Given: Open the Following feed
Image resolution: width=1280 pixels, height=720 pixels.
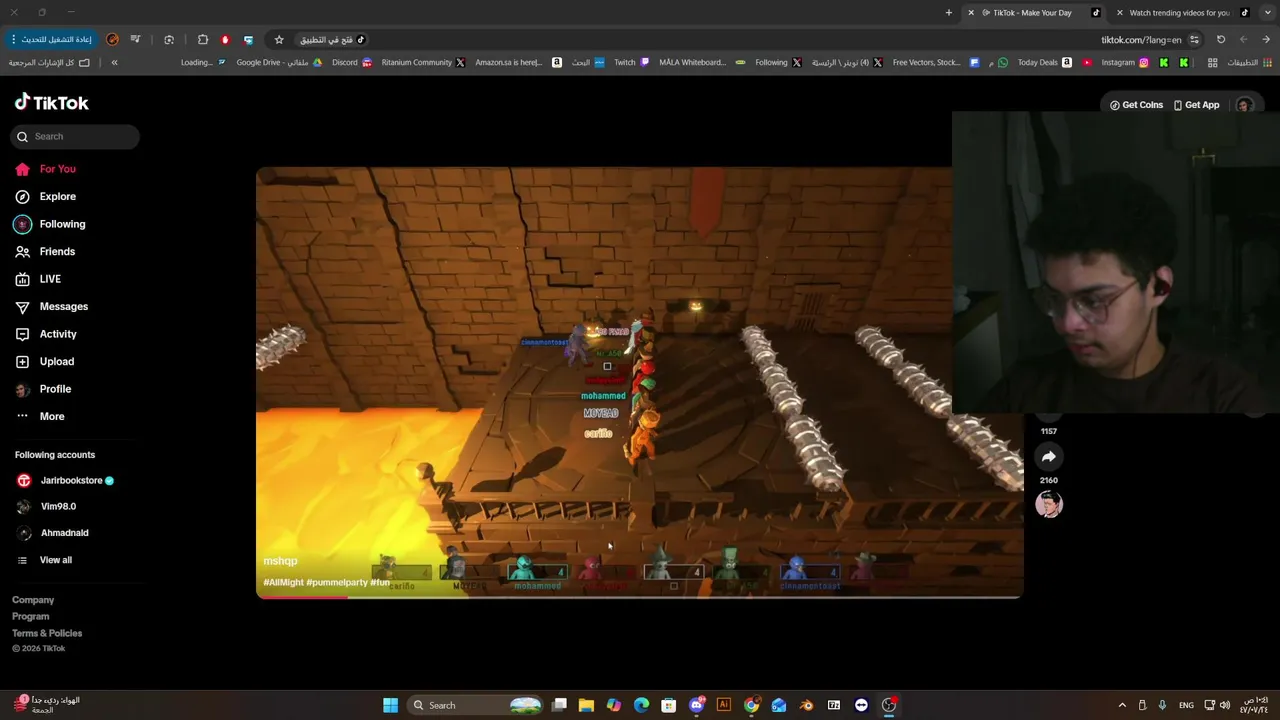Looking at the screenshot, I should tap(50, 224).
